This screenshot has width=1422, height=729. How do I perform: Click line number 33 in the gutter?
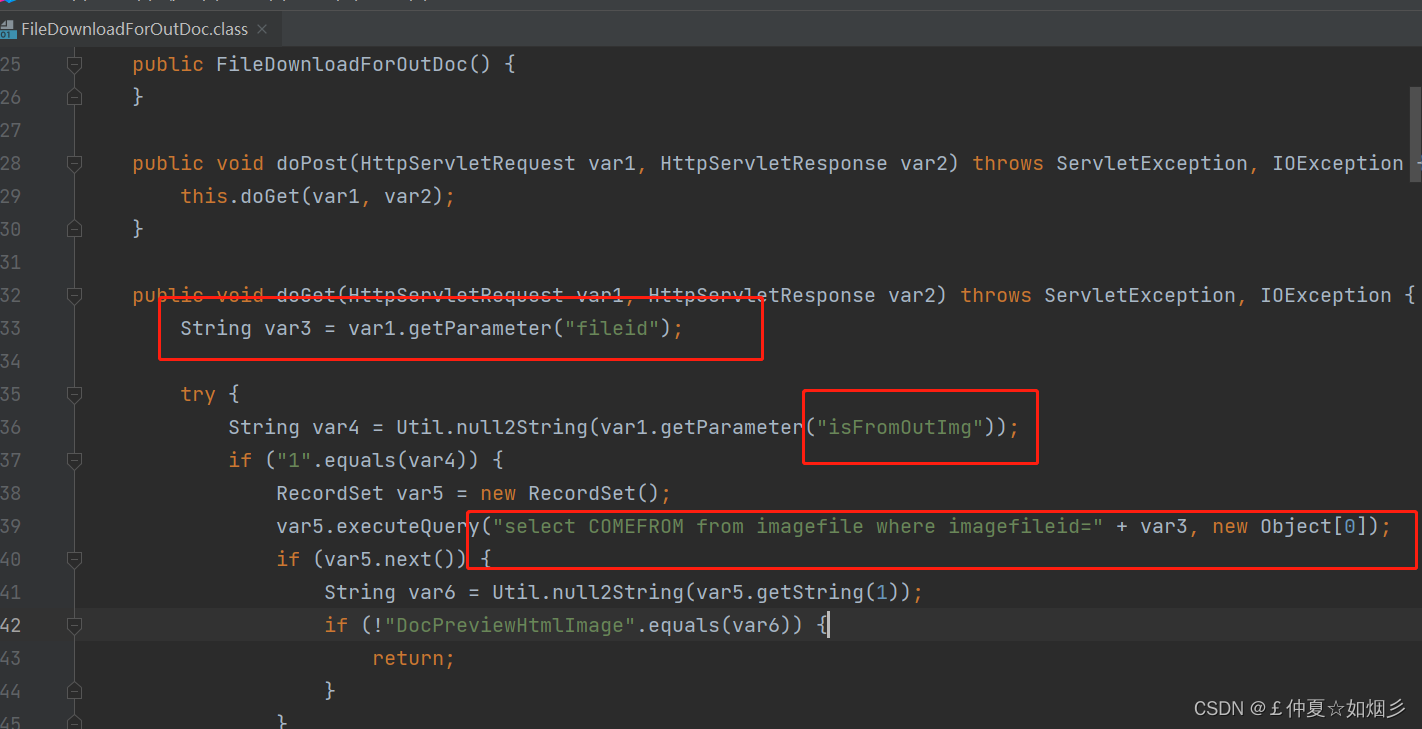(x=10, y=328)
